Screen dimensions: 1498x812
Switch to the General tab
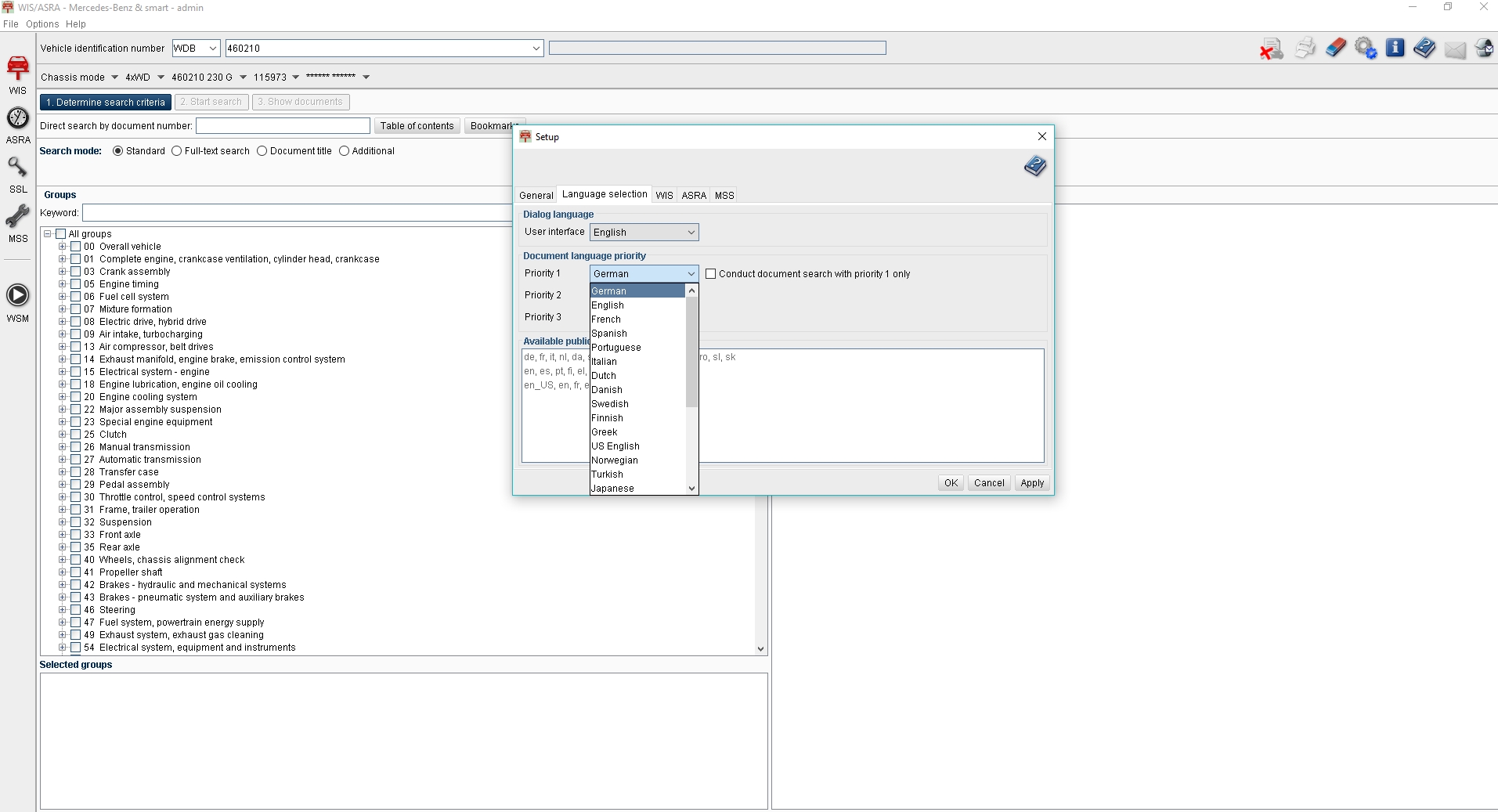536,195
